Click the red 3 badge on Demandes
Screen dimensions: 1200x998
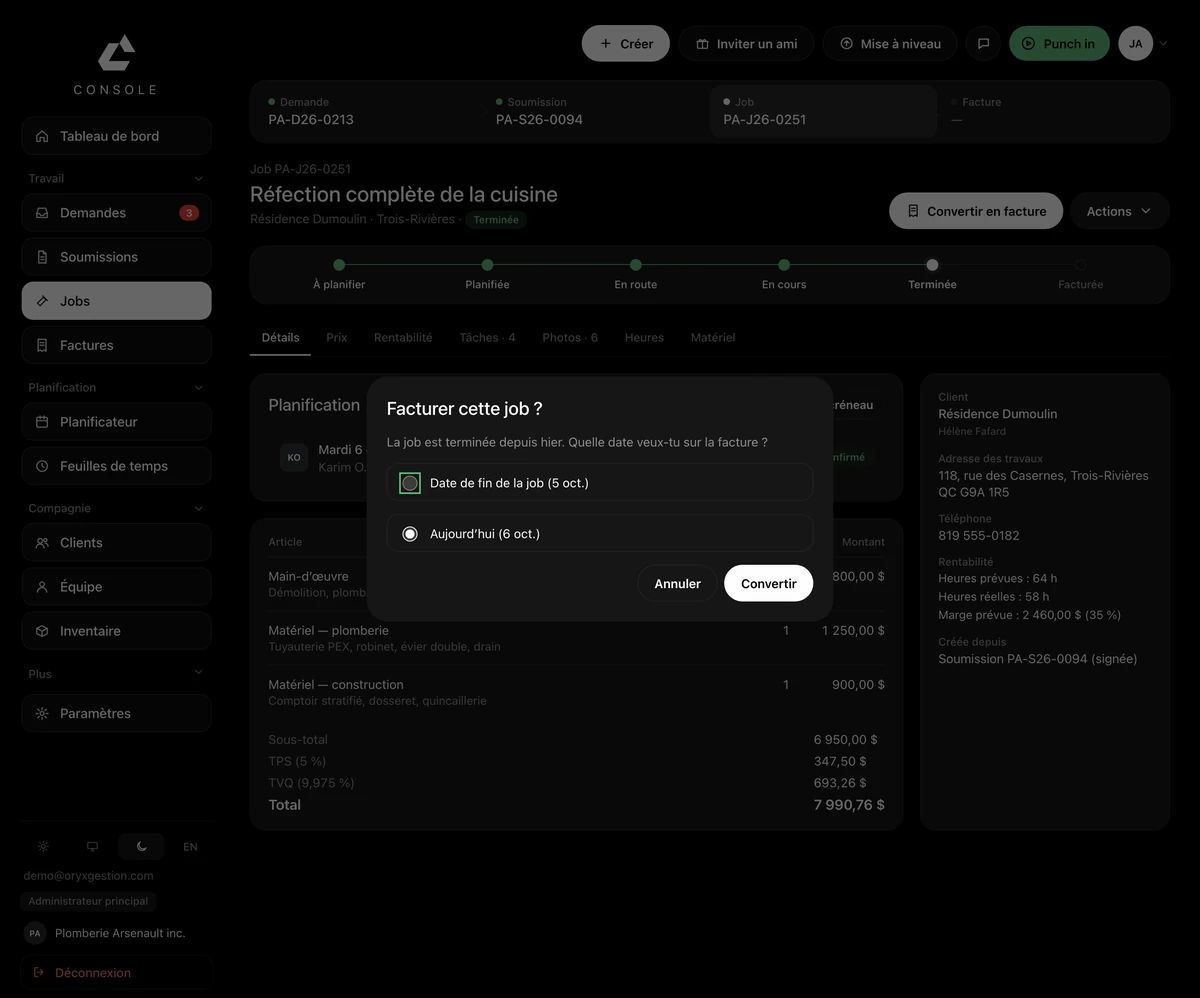click(188, 213)
